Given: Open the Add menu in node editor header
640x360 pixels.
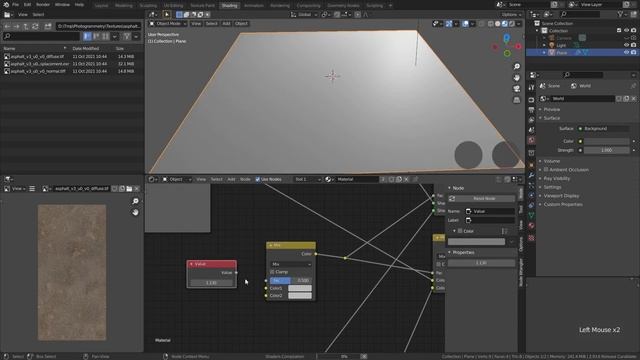Looking at the screenshot, I should pos(231,179).
